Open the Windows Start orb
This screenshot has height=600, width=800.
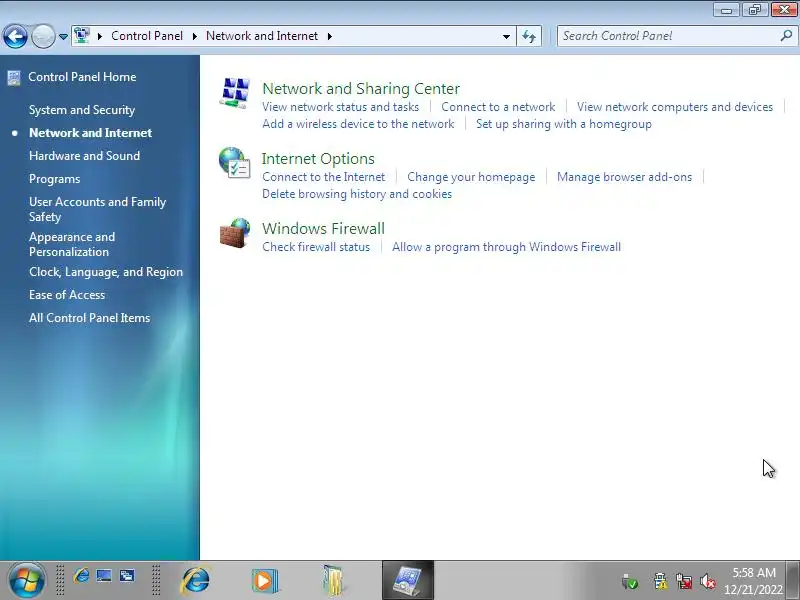click(27, 580)
